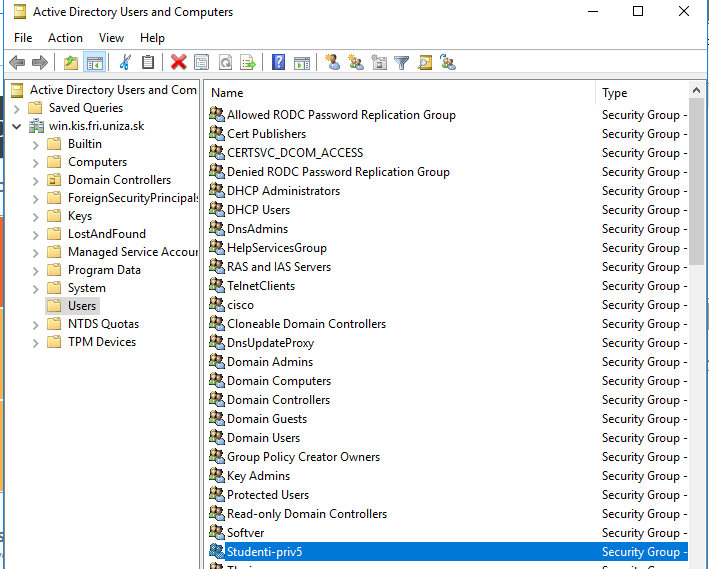Click the Domain Admins group icon
709x569 pixels.
(x=217, y=361)
